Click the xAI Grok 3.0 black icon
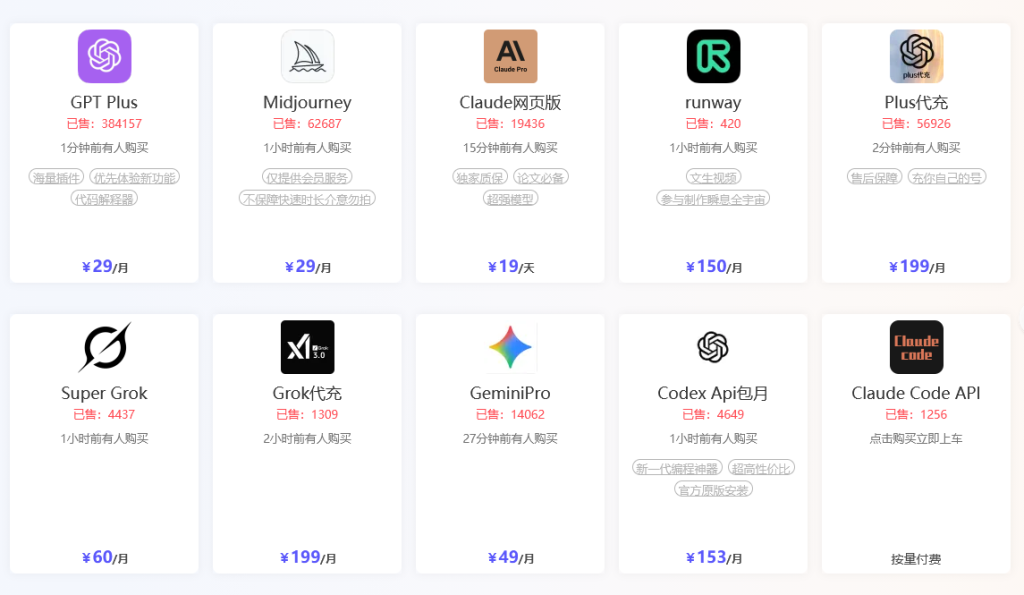The width and height of the screenshot is (1024, 595). click(x=308, y=347)
